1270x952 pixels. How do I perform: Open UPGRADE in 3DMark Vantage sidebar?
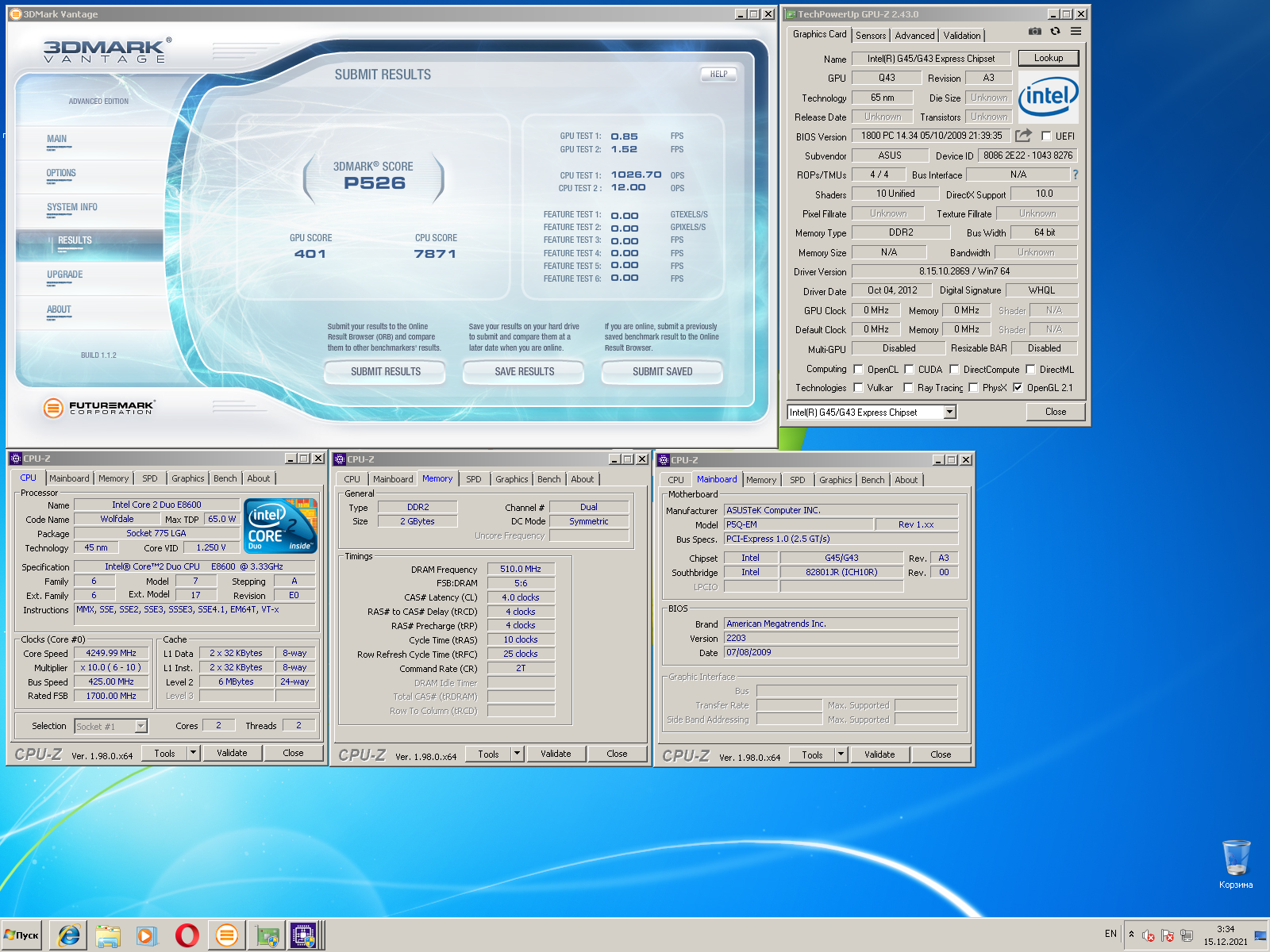64,274
